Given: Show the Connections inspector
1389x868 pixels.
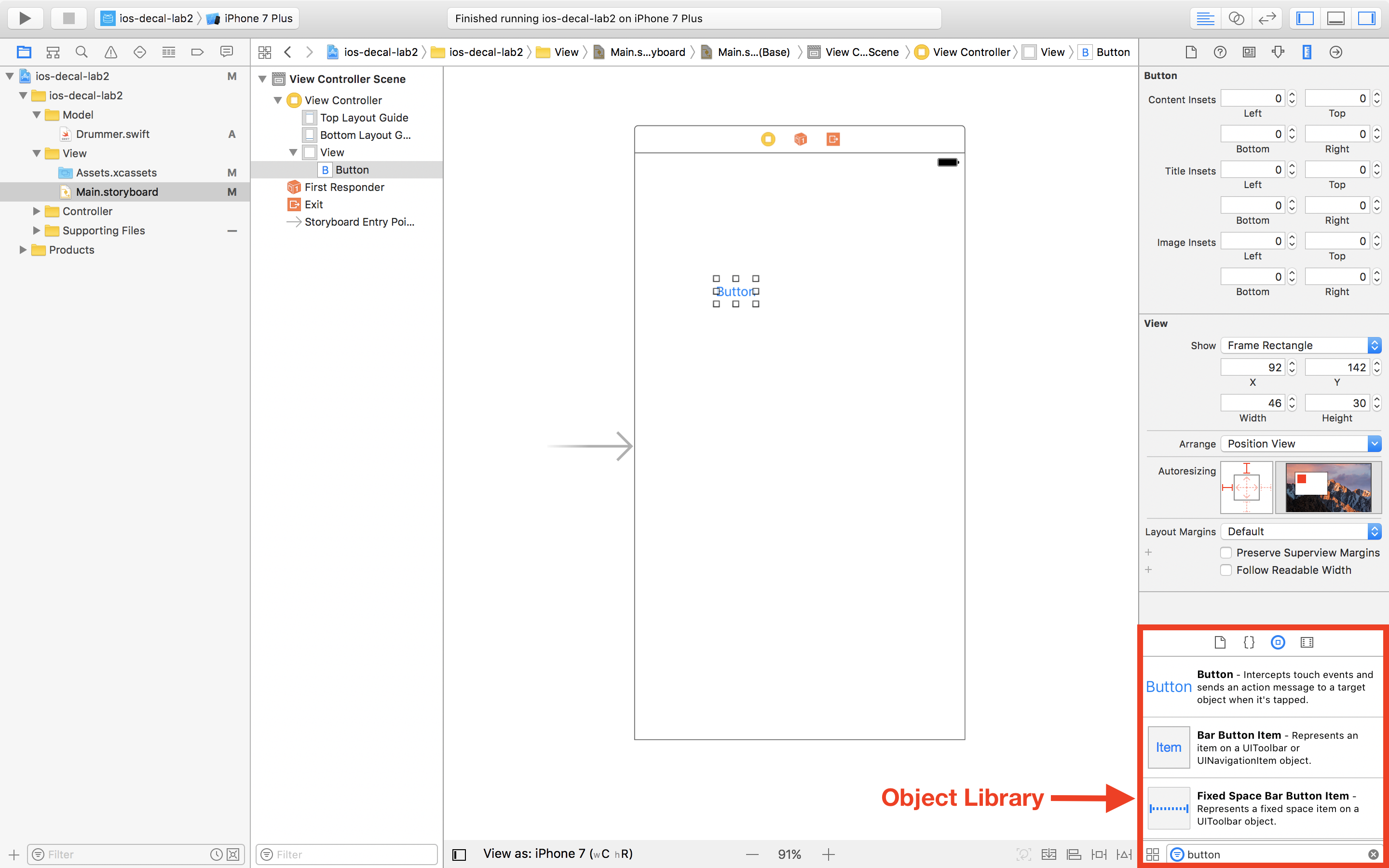Looking at the screenshot, I should 1335,52.
